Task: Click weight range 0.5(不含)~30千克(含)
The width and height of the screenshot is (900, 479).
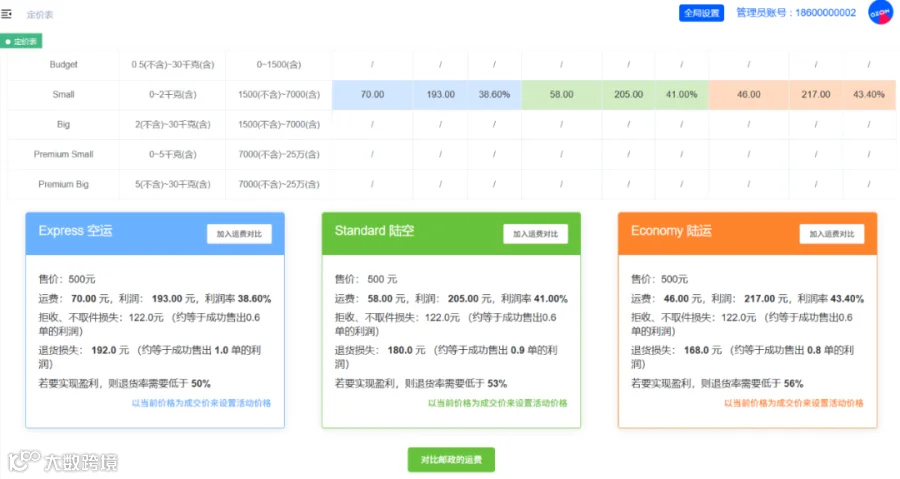Action: 173,64
